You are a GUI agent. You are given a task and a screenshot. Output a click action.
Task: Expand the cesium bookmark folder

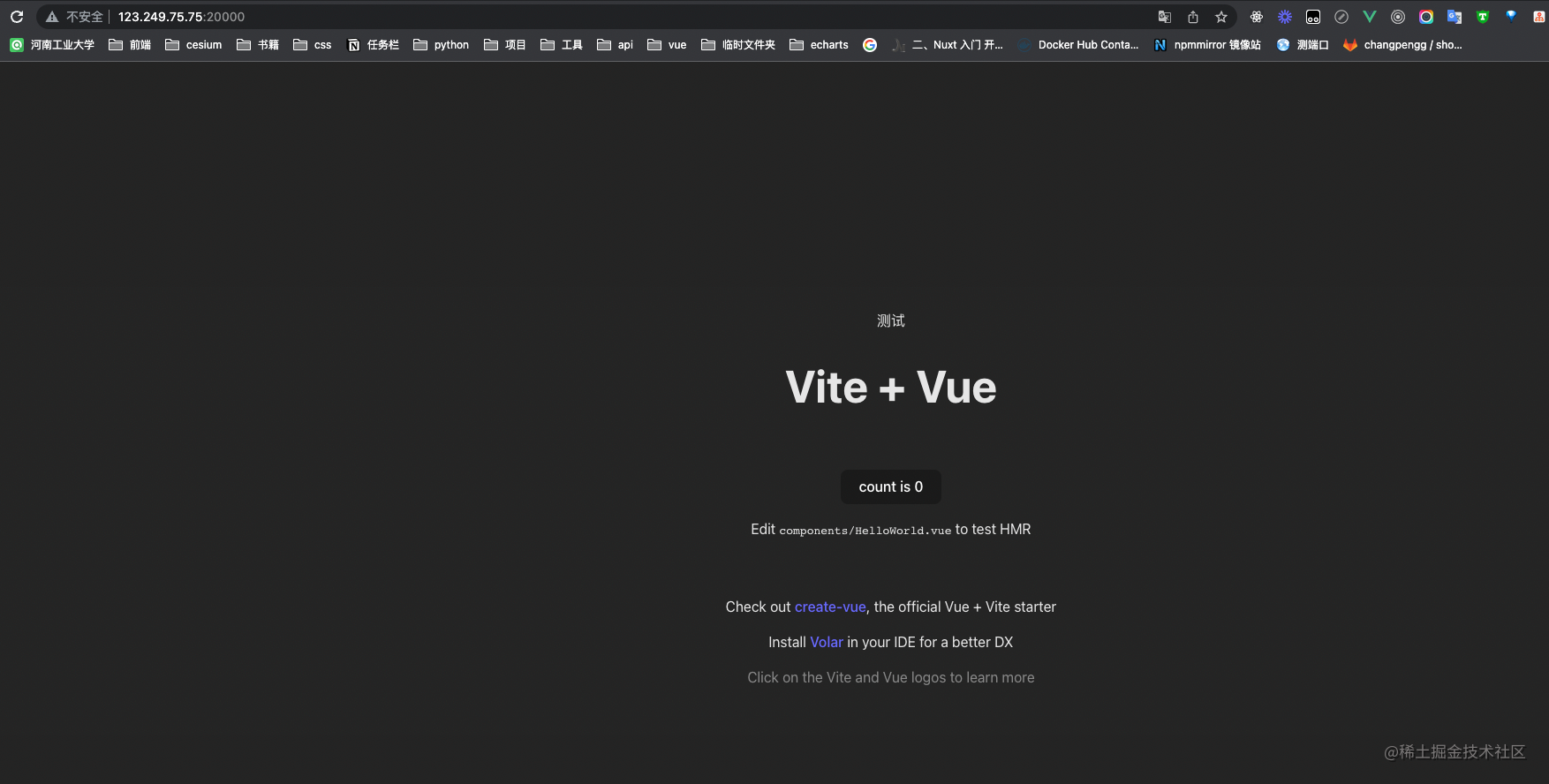(193, 45)
